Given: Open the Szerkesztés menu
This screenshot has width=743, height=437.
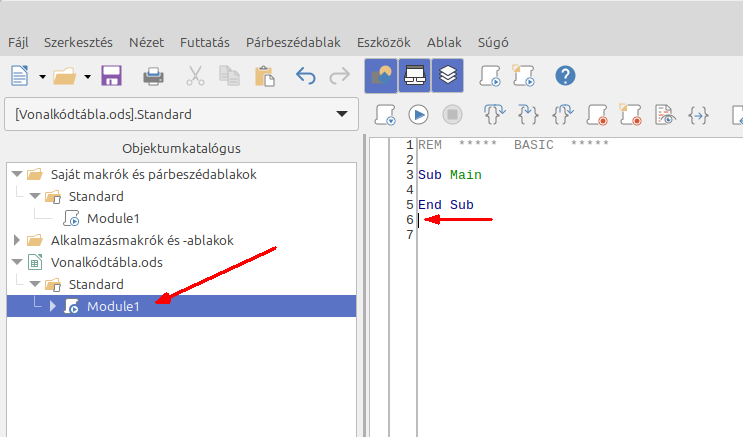Looking at the screenshot, I should 78,42.
